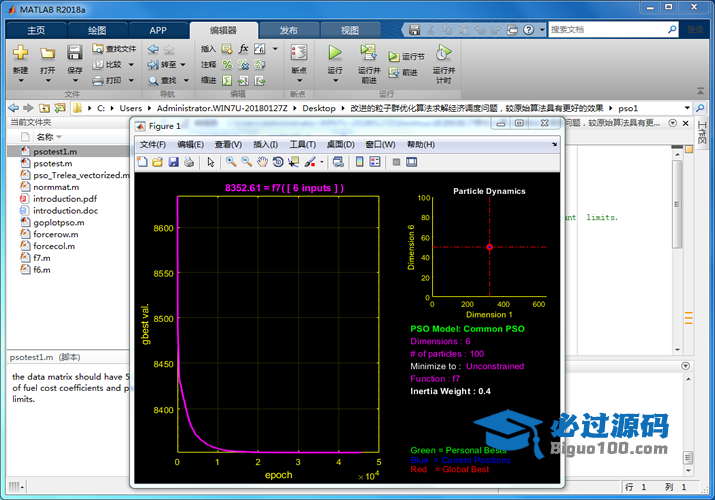
Task: Click Show Plot Tools and Dock icon
Action: [412, 162]
